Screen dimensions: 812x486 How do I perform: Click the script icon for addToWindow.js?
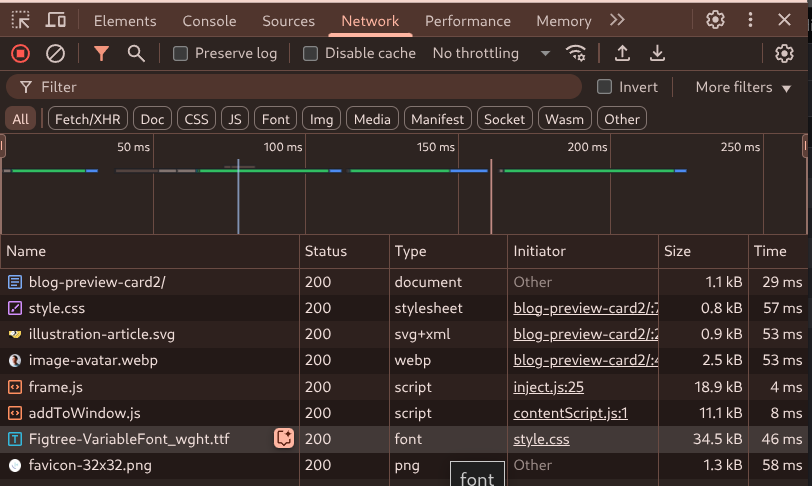coord(15,413)
